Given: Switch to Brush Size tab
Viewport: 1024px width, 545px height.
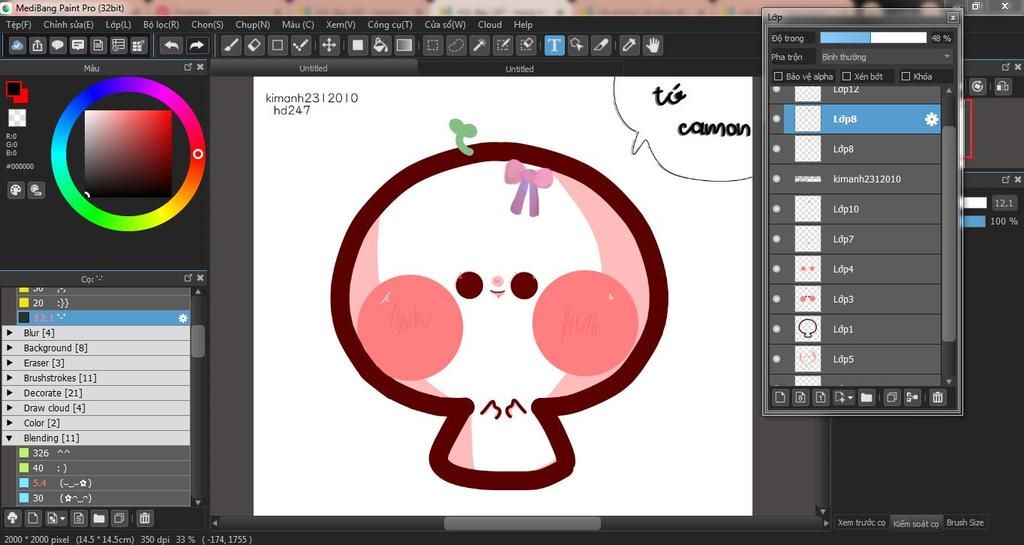Looking at the screenshot, I should coord(965,523).
